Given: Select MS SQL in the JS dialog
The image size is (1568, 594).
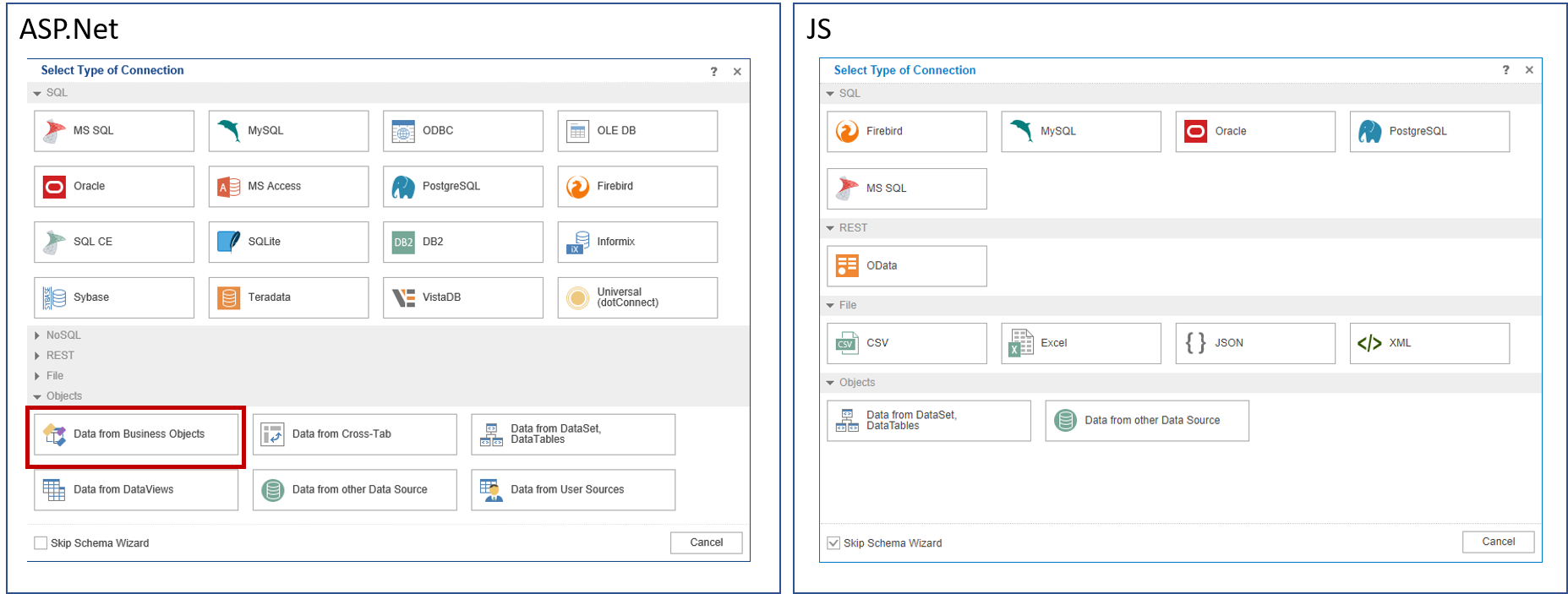Looking at the screenshot, I should coord(907,188).
